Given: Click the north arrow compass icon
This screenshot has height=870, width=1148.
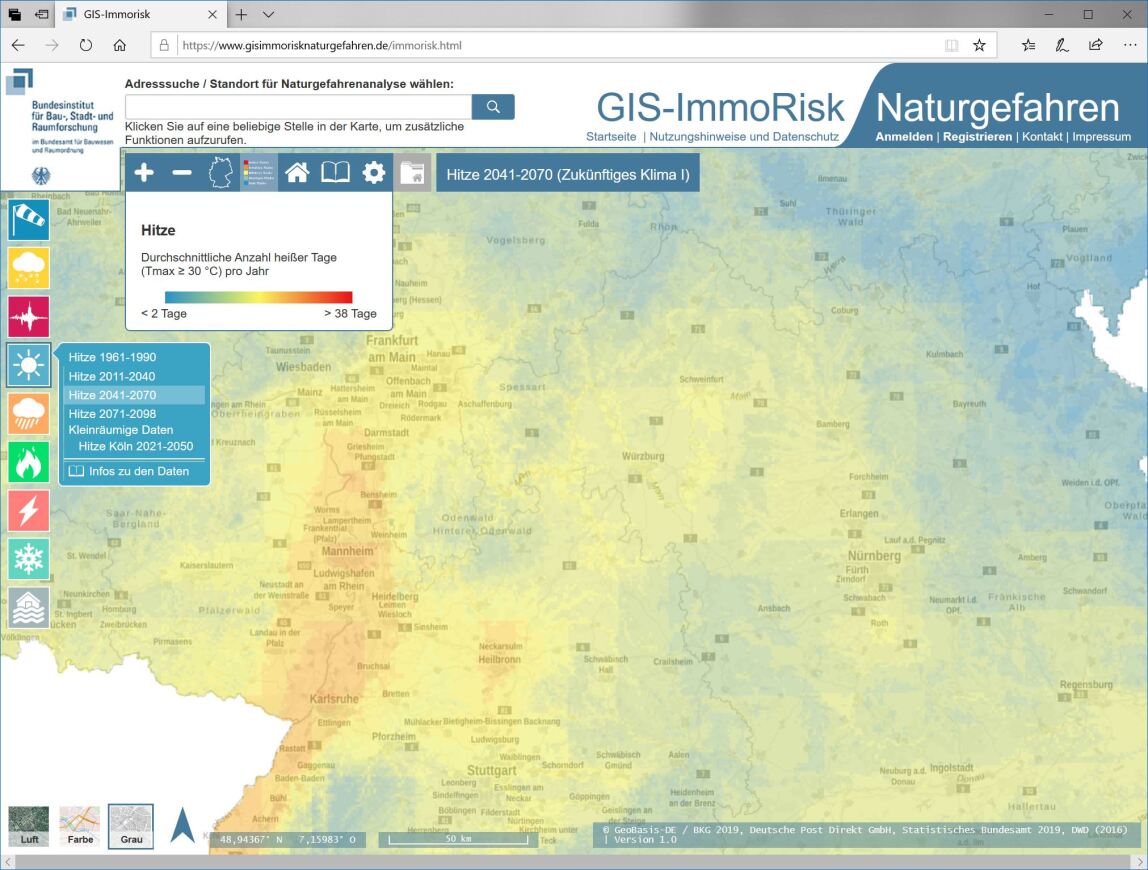Looking at the screenshot, I should click(182, 825).
